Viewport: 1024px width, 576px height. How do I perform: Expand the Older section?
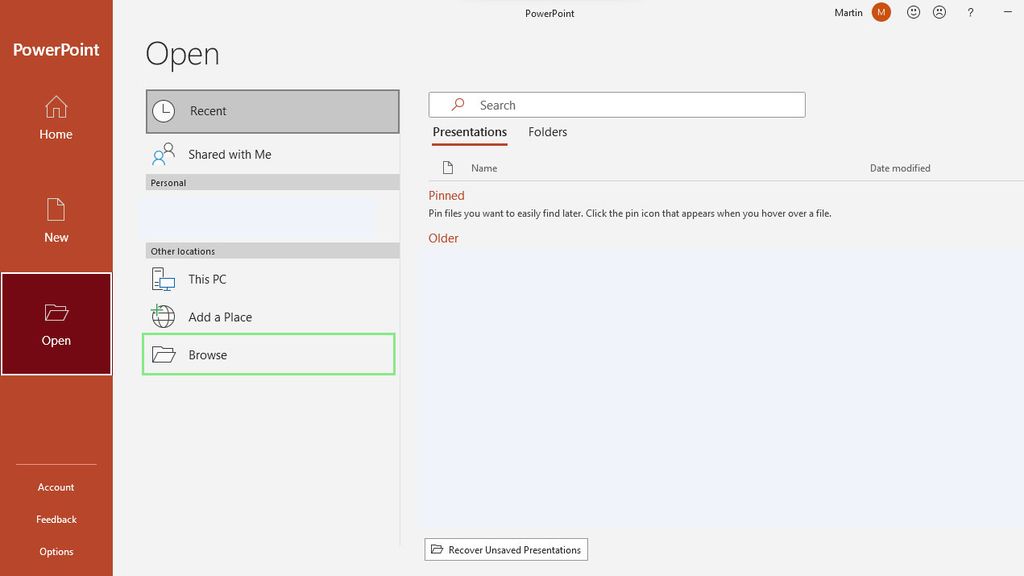click(x=443, y=238)
